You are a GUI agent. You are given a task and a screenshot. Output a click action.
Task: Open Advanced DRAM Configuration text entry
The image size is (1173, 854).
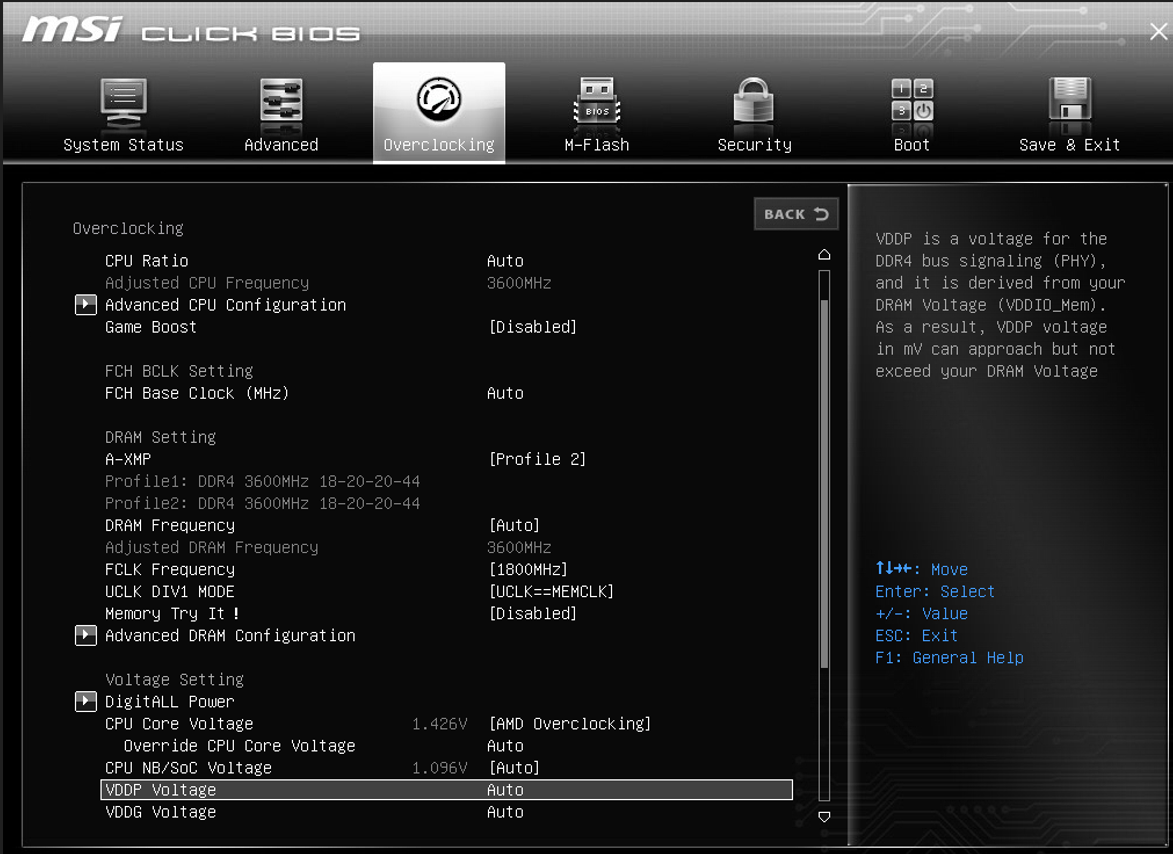pyautogui.click(x=230, y=636)
